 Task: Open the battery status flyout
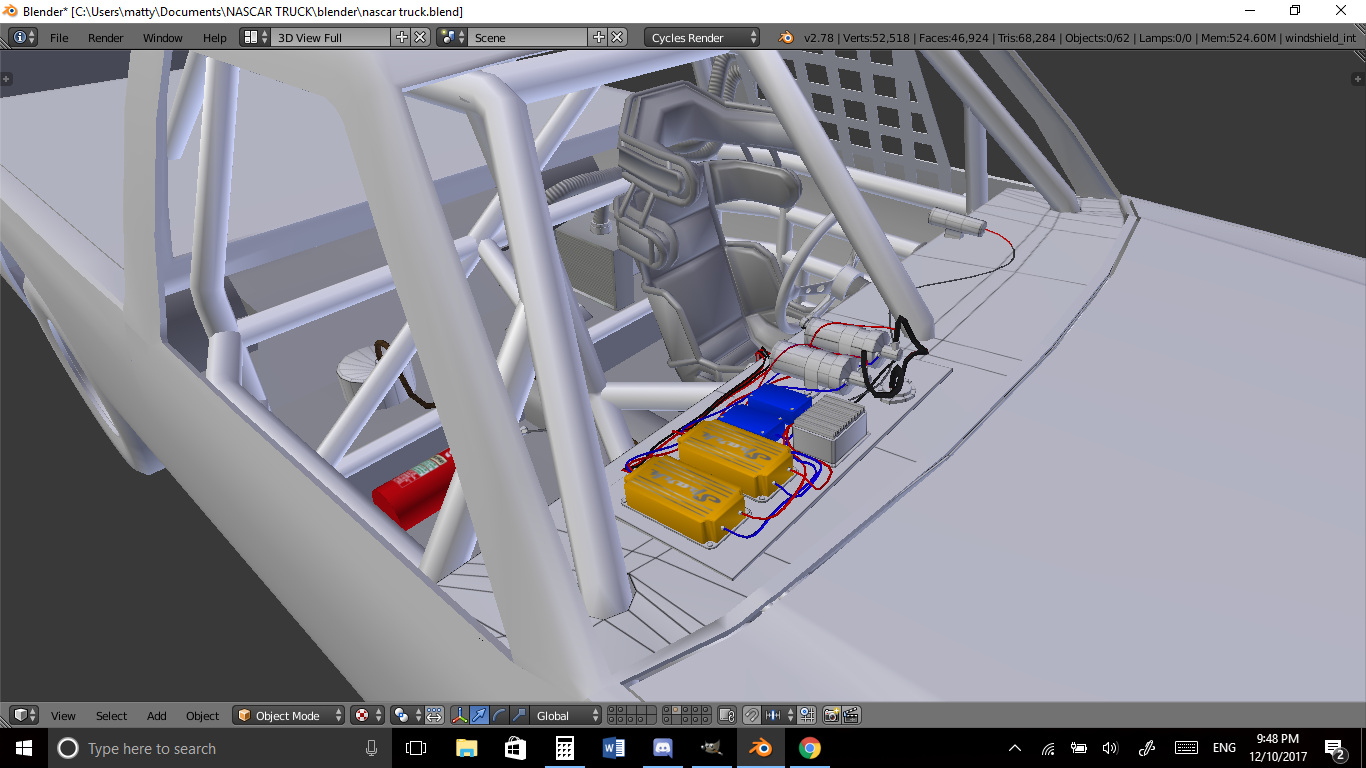pyautogui.click(x=1078, y=748)
